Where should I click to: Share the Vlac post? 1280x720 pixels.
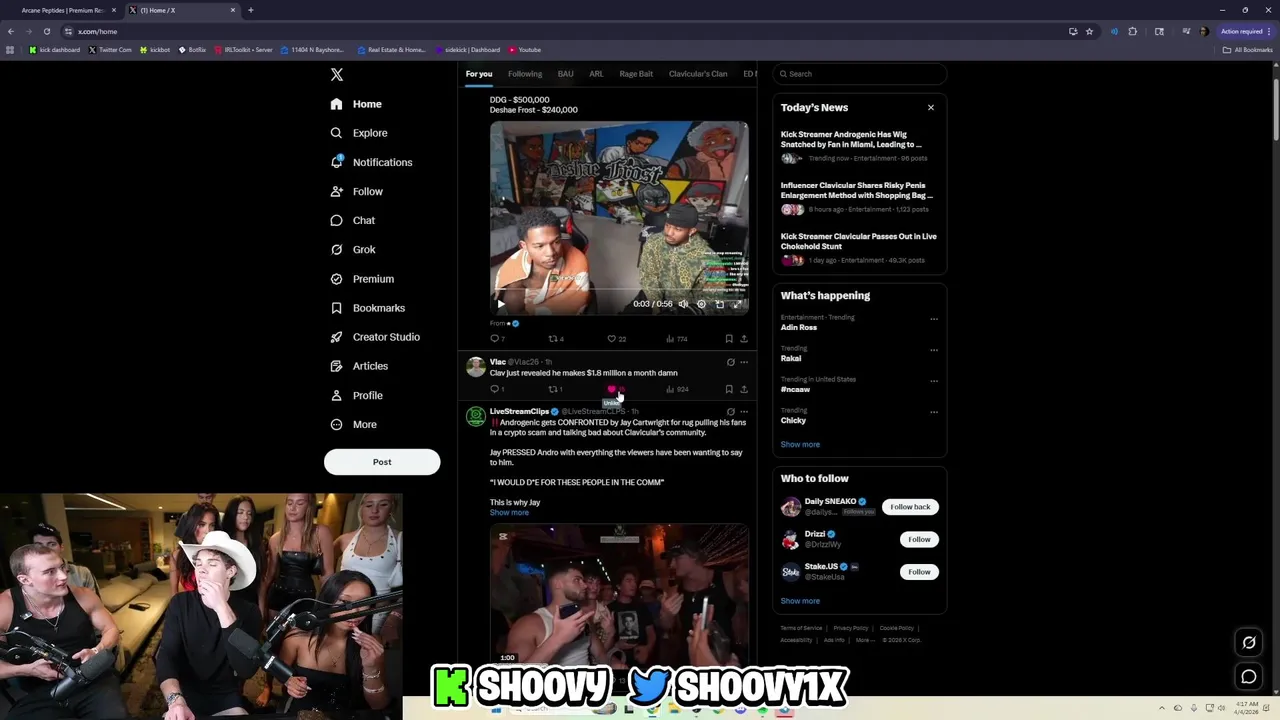click(743, 389)
